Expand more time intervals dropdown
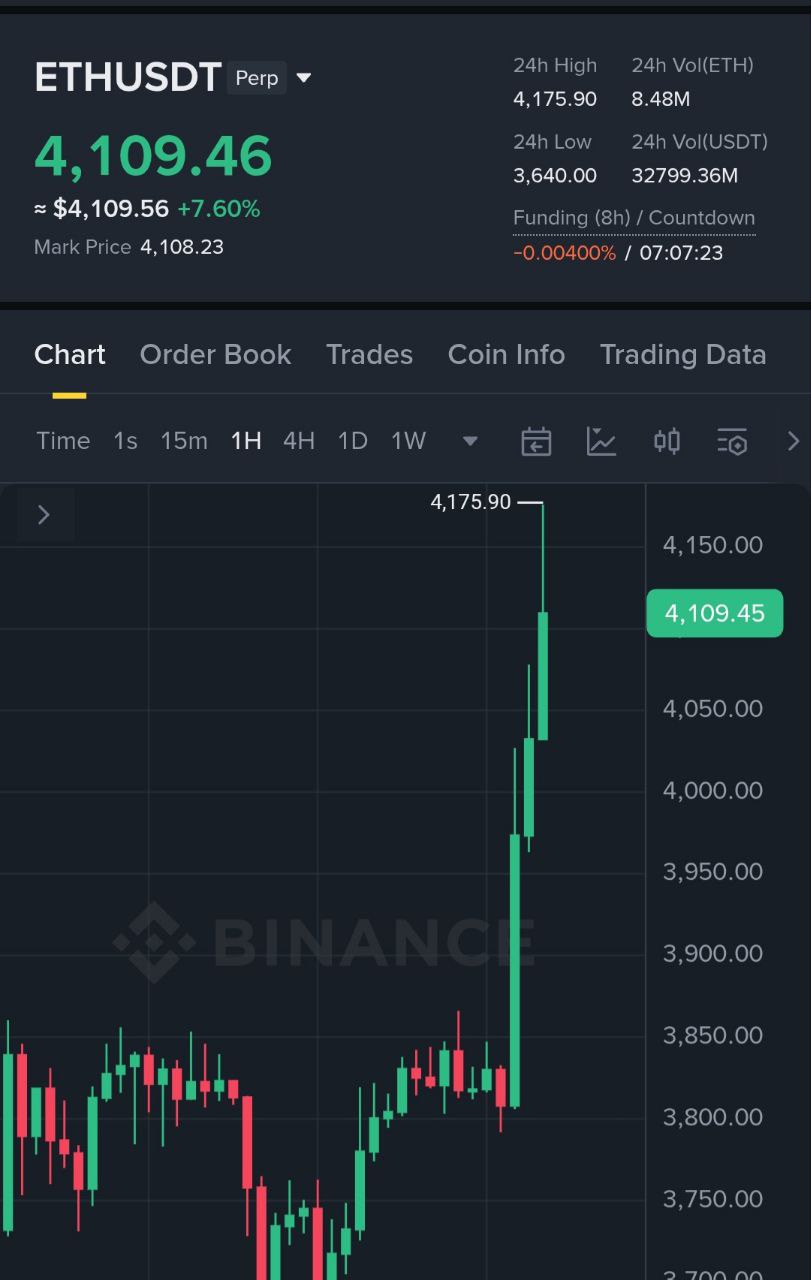This screenshot has width=811, height=1280. pos(470,441)
